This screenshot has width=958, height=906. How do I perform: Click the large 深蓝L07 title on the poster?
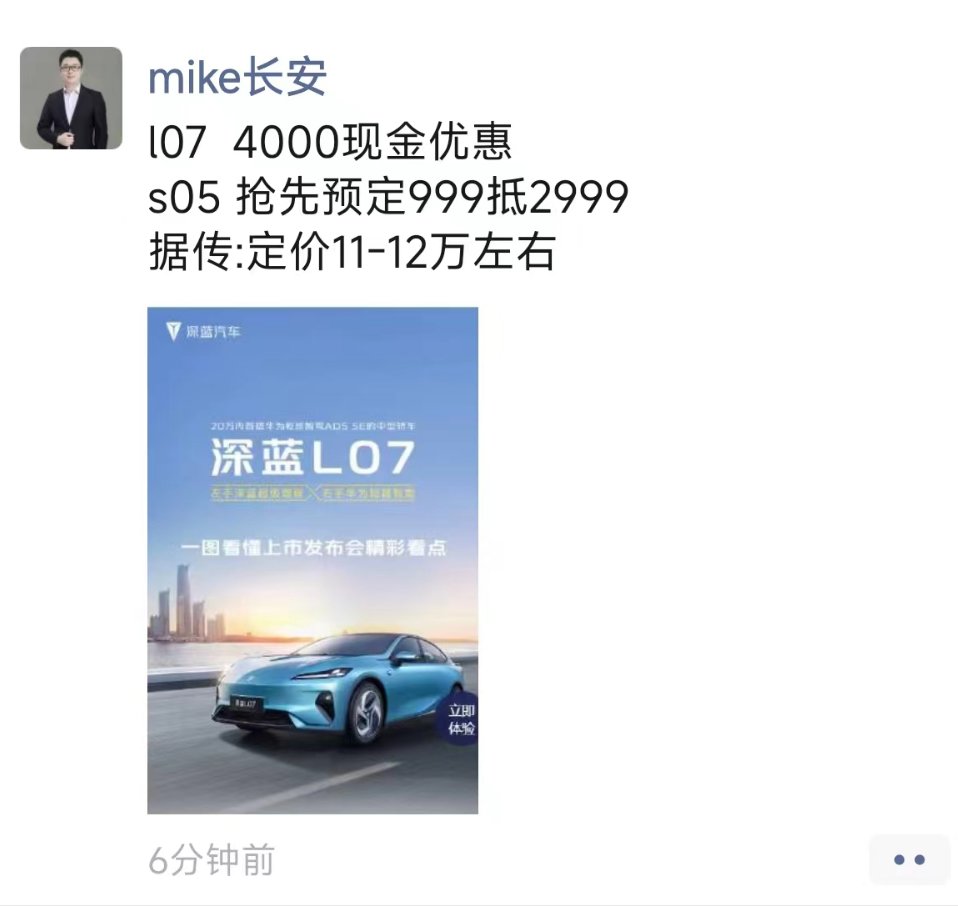pyautogui.click(x=313, y=458)
